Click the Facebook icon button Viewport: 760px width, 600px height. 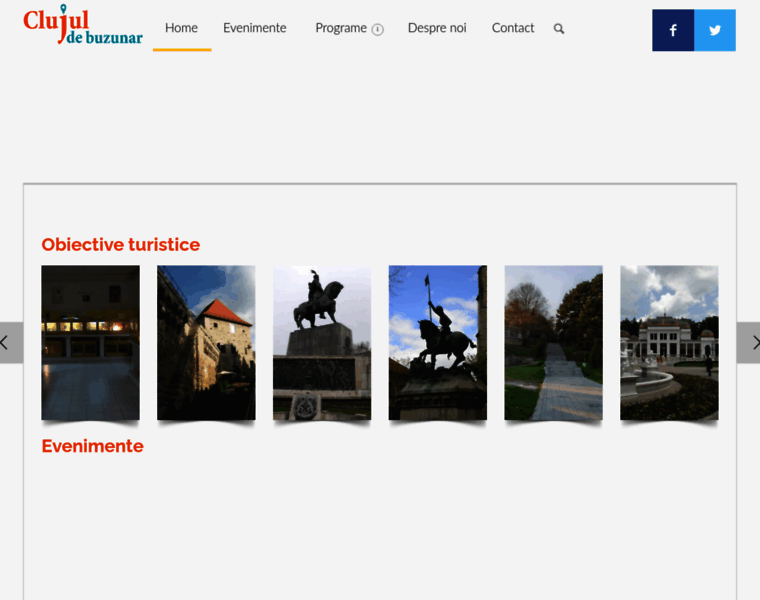[x=673, y=30]
